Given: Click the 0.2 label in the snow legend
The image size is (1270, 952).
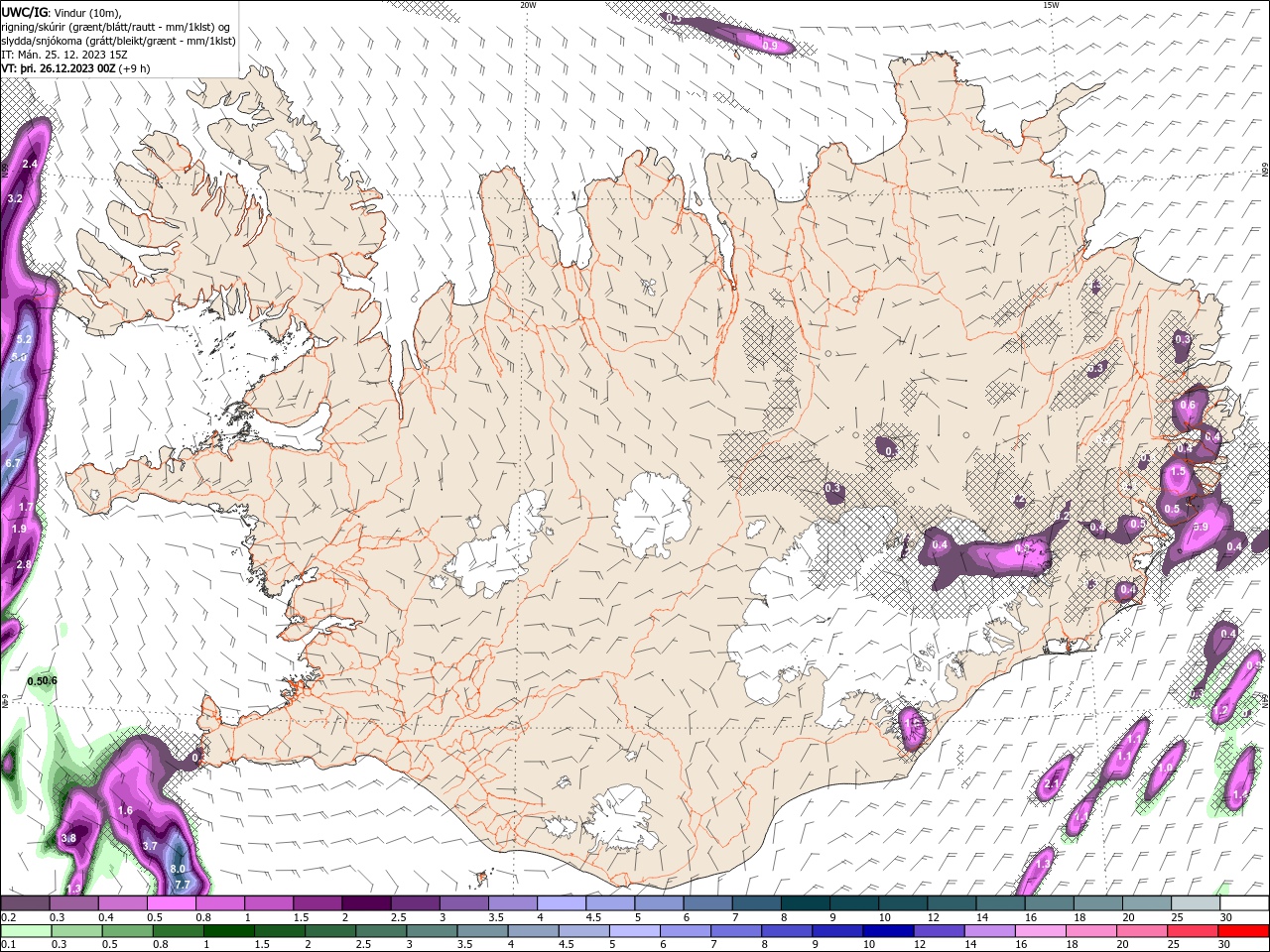Looking at the screenshot, I should [x=8, y=917].
